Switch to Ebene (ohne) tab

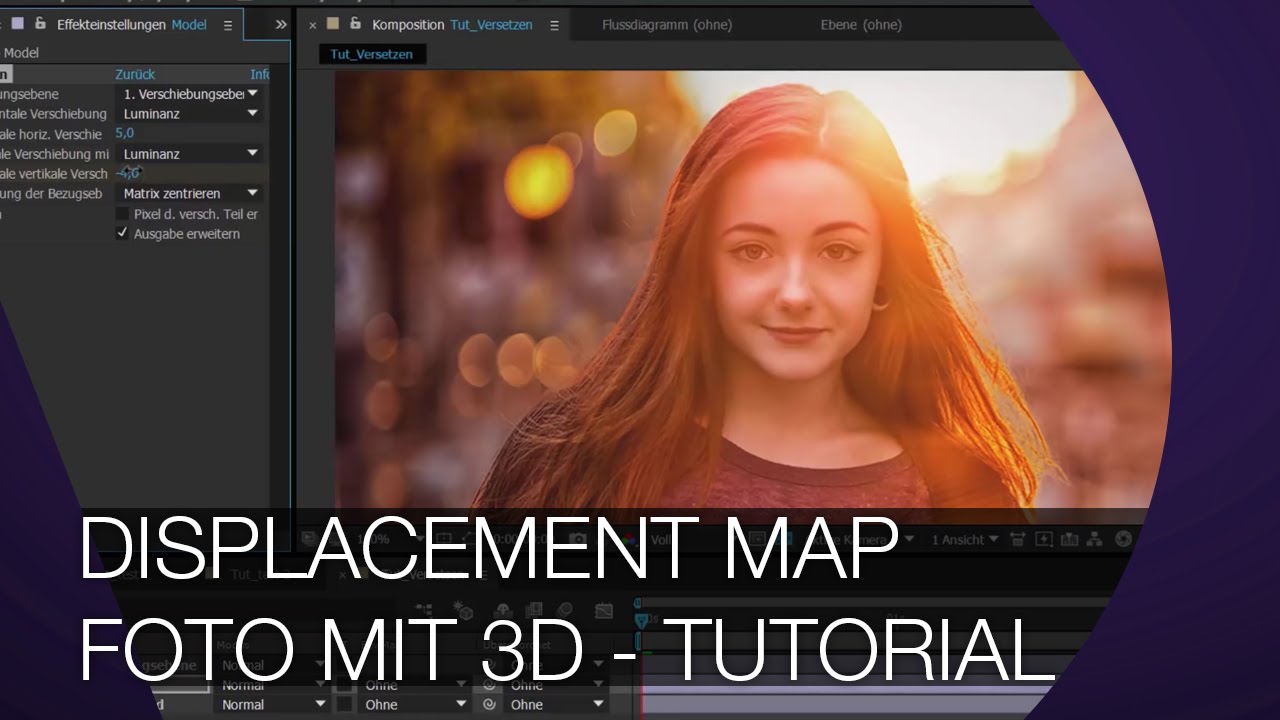tap(861, 25)
